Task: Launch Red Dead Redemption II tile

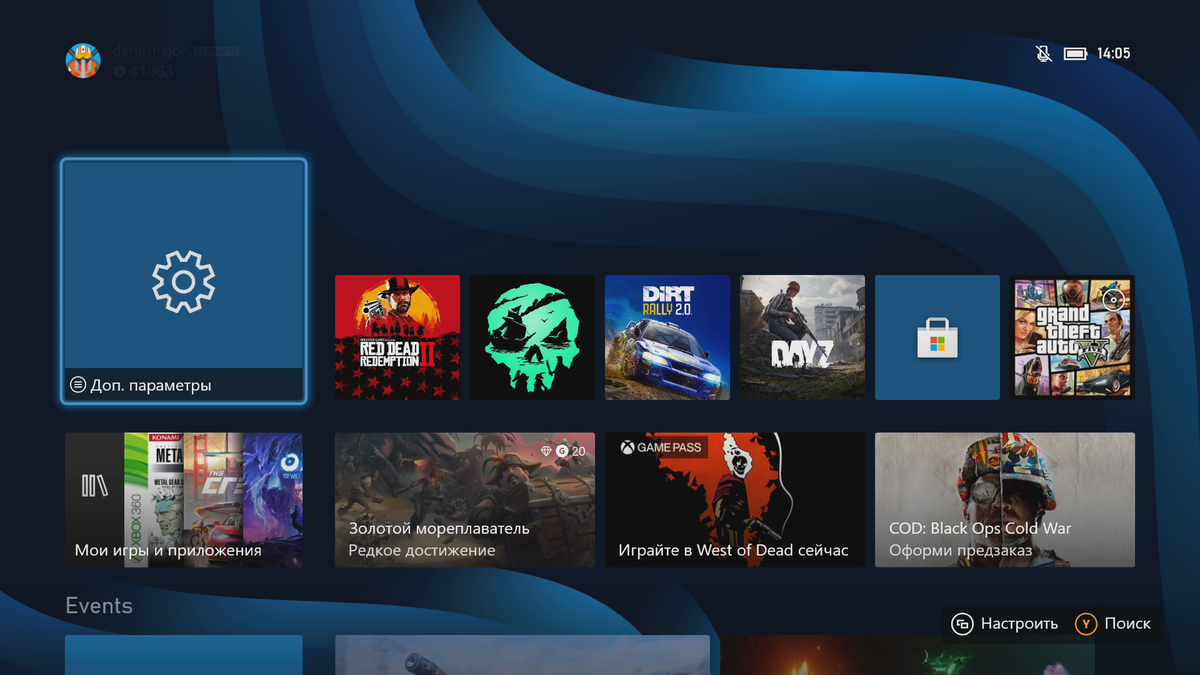Action: 397,338
